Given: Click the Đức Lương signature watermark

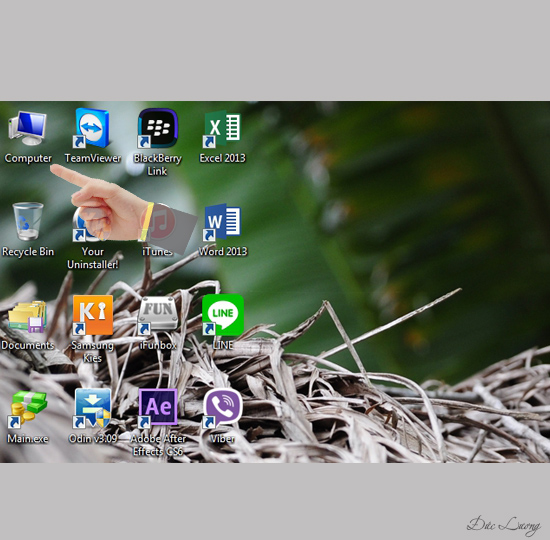Looking at the screenshot, I should click(504, 526).
